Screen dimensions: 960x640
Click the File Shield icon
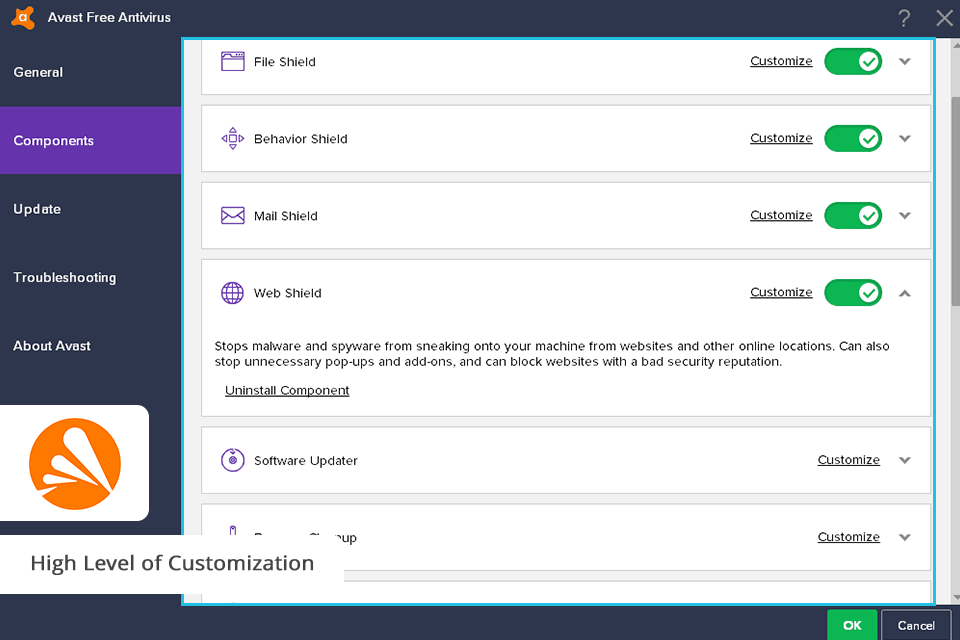(x=233, y=61)
